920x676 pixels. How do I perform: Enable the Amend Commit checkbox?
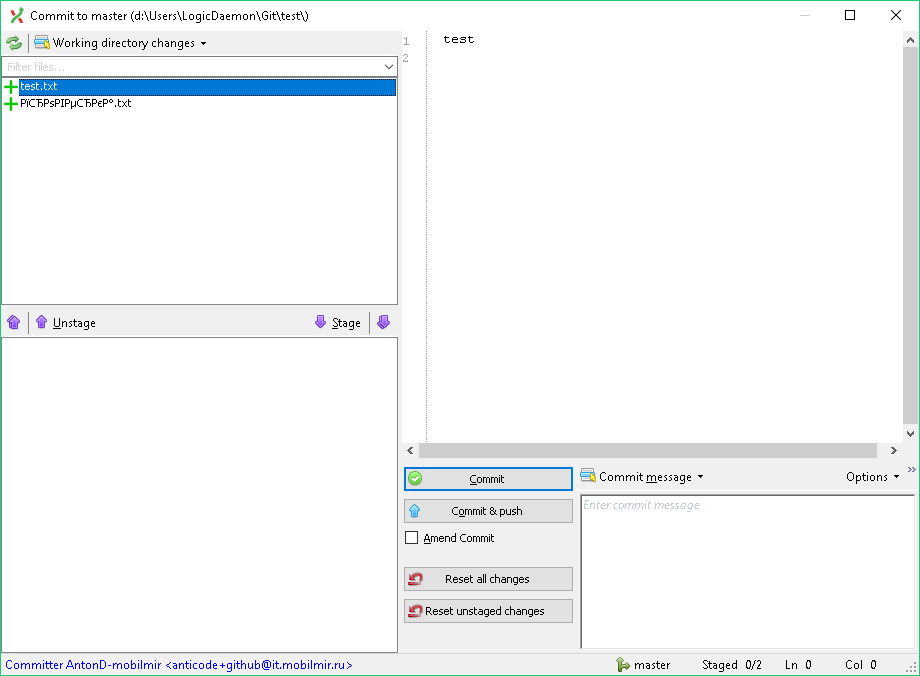pyautogui.click(x=411, y=537)
